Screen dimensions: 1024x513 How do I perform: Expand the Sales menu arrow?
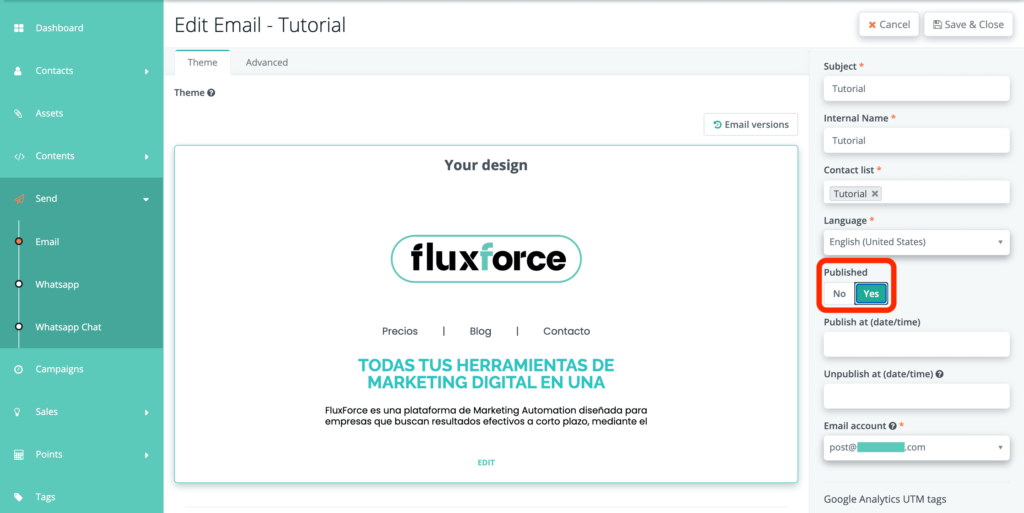[x=146, y=412]
